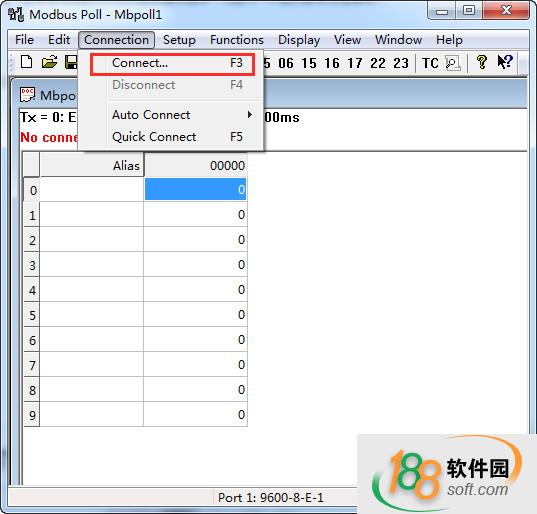537x514 pixels.
Task: Select row header 9
Action: coord(32,415)
